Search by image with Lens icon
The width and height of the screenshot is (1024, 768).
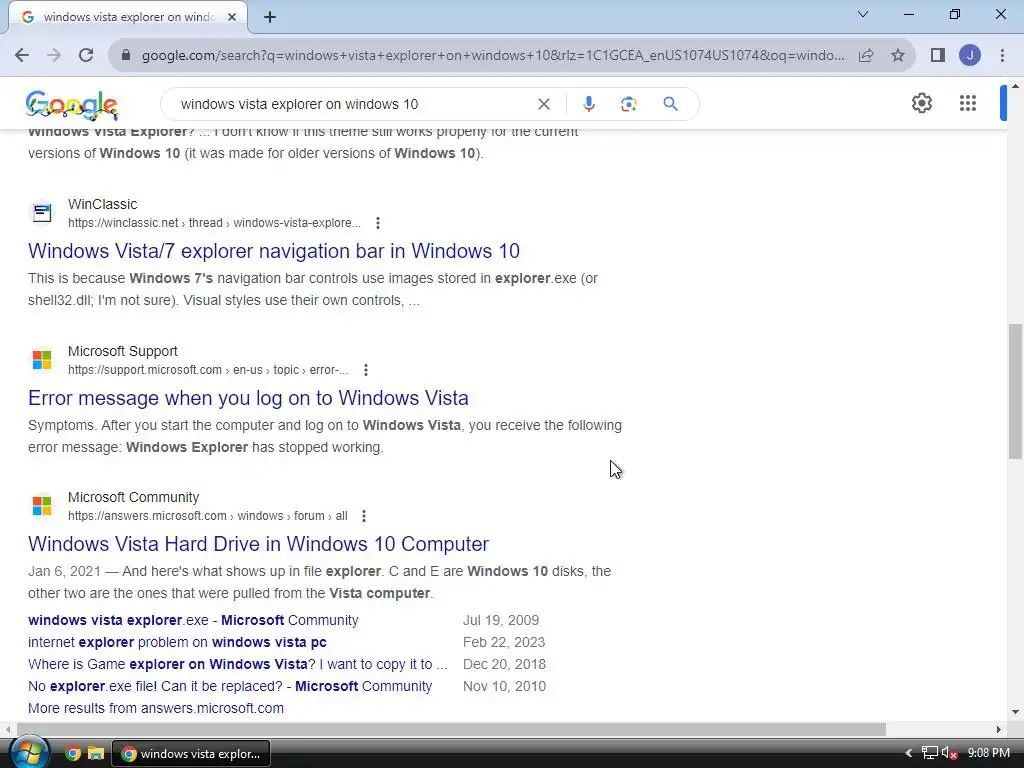[628, 104]
